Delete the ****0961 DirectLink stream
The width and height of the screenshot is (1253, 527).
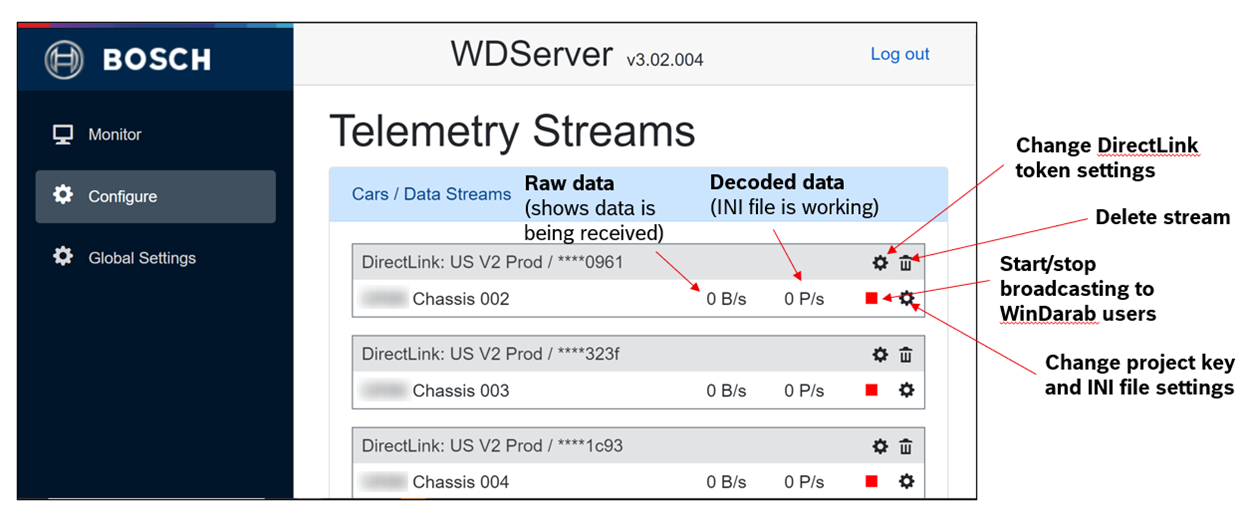coord(906,263)
